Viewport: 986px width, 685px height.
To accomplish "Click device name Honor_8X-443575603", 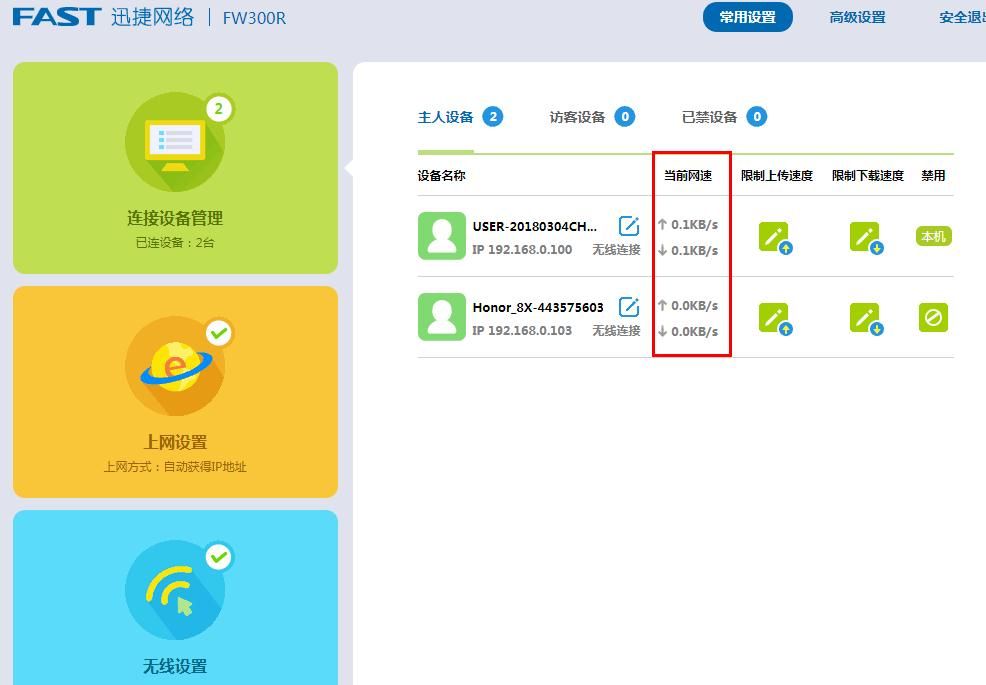I will click(x=538, y=308).
